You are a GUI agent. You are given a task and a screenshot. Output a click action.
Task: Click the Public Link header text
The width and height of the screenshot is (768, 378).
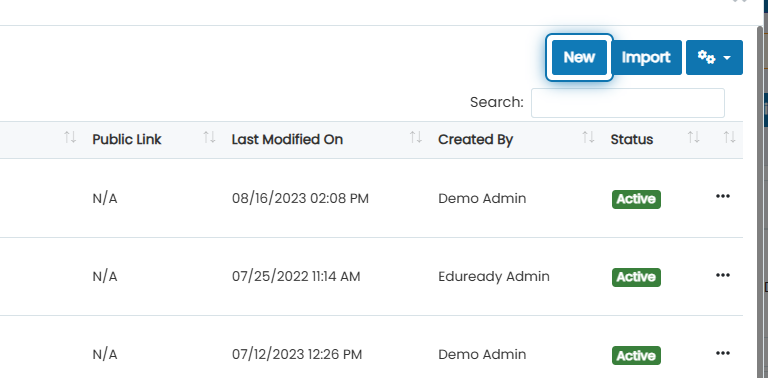[x=127, y=140]
